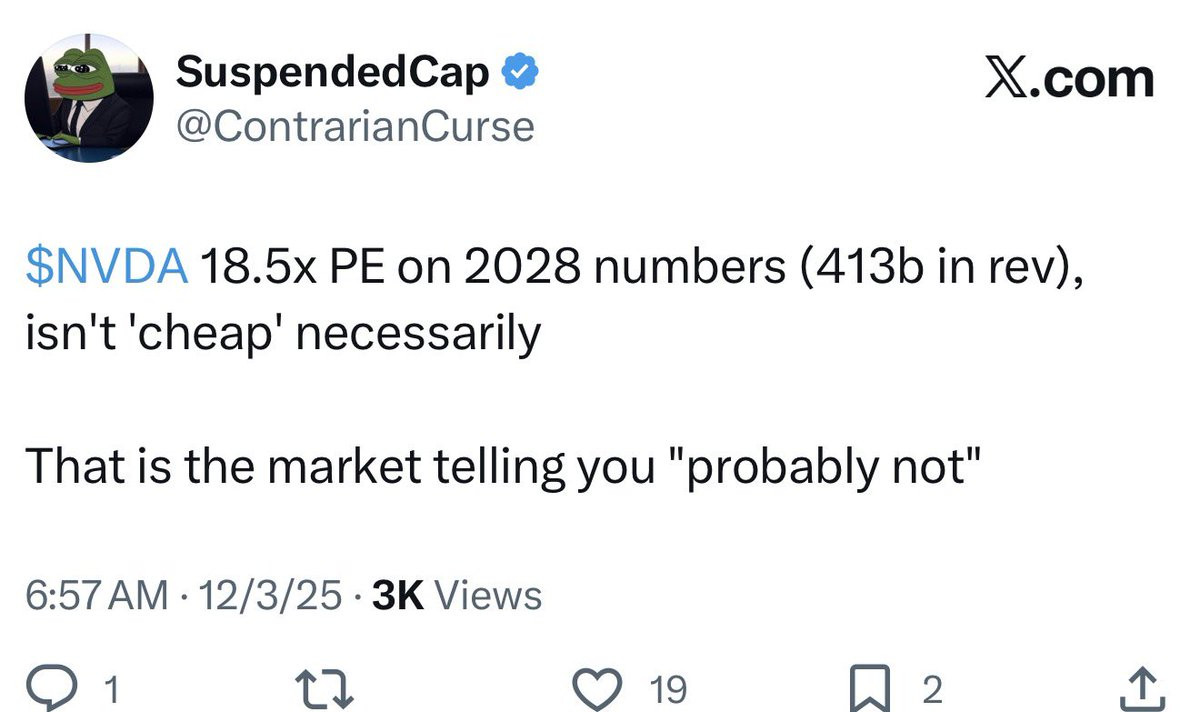This screenshot has width=1200, height=712.
Task: Open the SuspendedCap display name
Action: pyautogui.click(x=333, y=72)
